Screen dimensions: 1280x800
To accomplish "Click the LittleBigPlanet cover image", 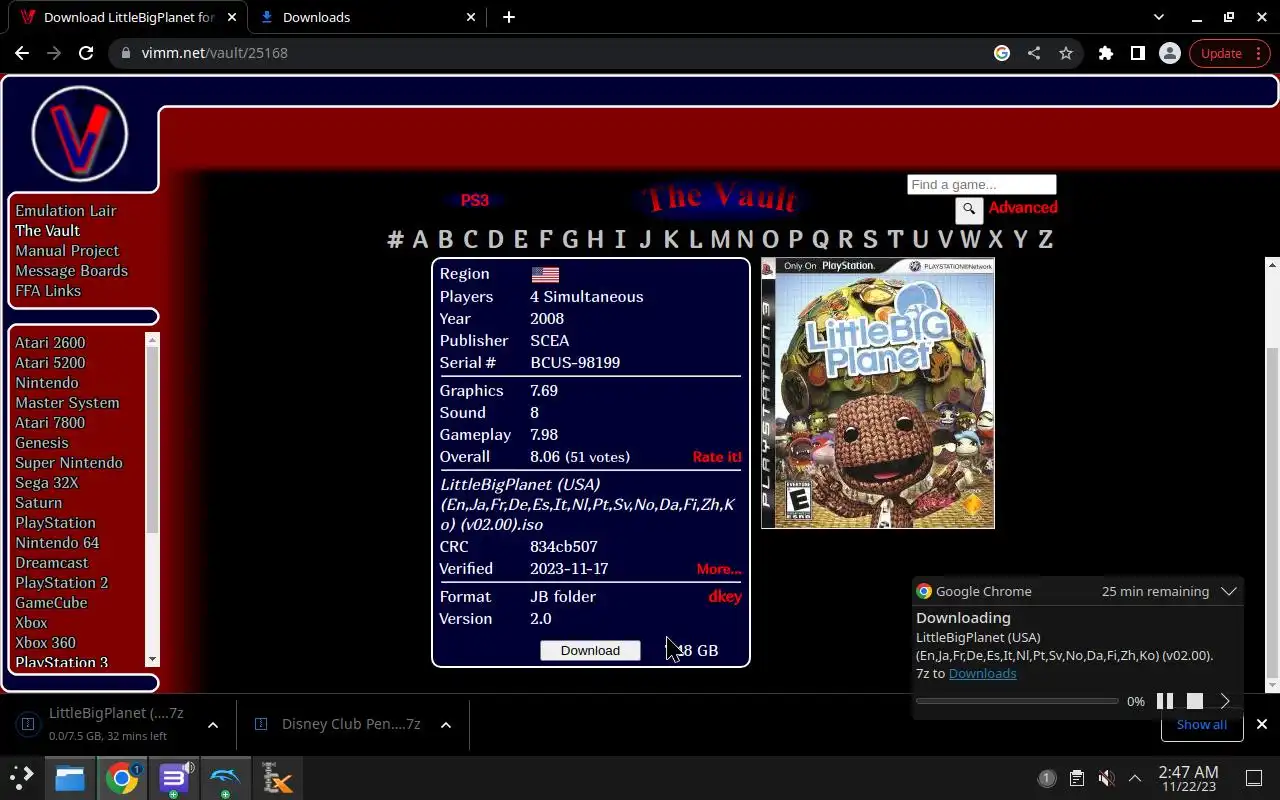I will tap(878, 393).
